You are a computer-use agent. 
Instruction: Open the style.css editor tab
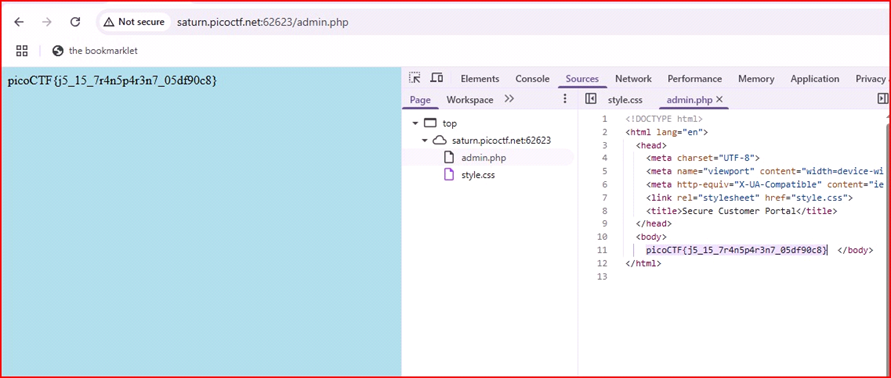tap(625, 100)
